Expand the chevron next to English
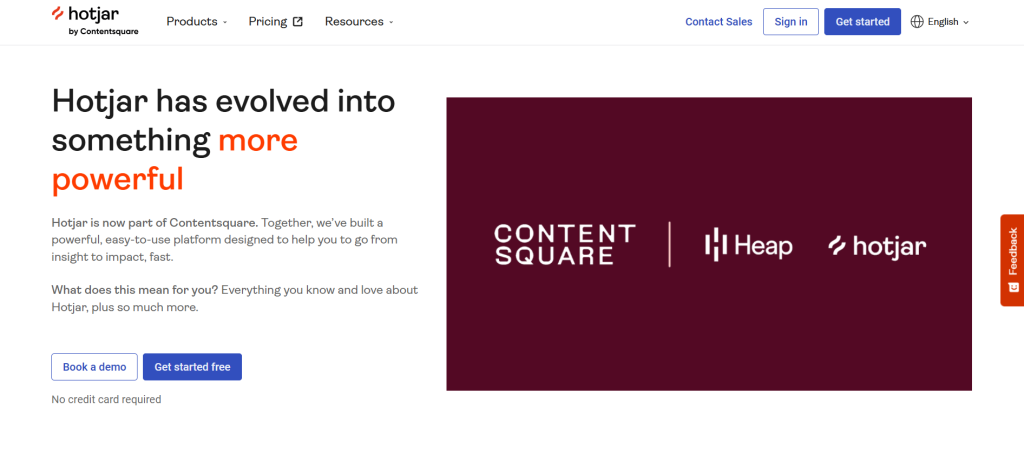1024x467 pixels. (x=966, y=22)
